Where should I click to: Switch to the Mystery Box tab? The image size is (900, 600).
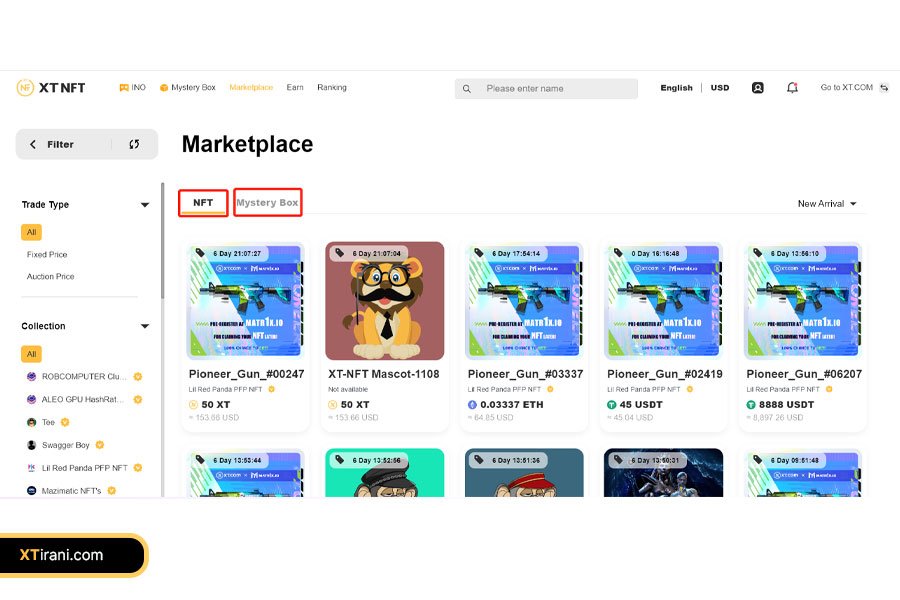coord(267,203)
